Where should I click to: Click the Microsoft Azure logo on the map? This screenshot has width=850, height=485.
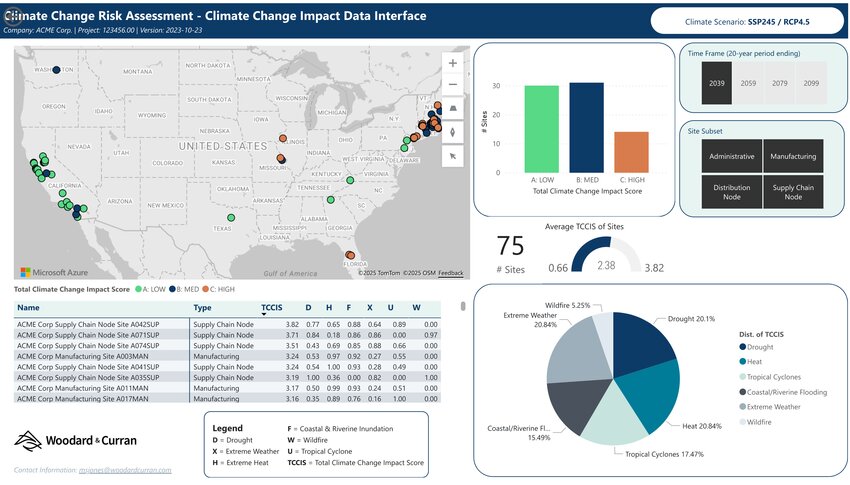(x=54, y=272)
